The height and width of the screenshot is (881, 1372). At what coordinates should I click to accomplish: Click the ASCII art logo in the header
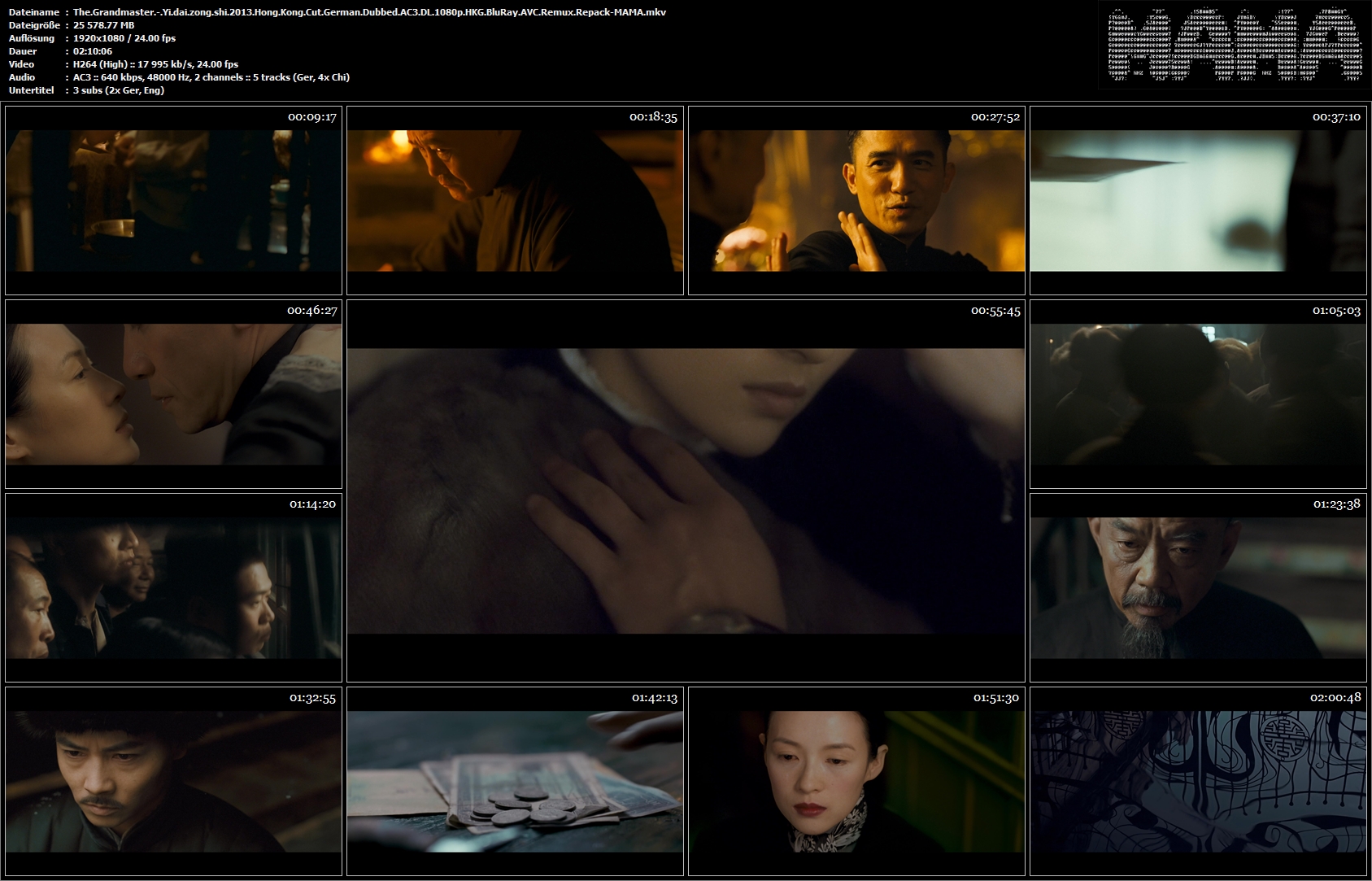(x=1233, y=44)
